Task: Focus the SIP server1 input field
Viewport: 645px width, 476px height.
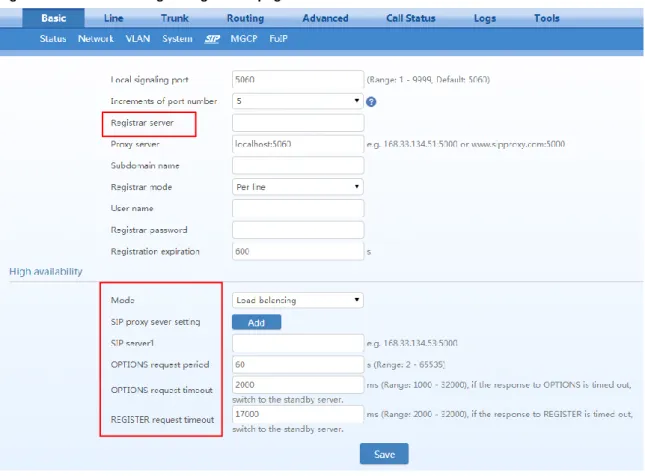Action: 298,343
